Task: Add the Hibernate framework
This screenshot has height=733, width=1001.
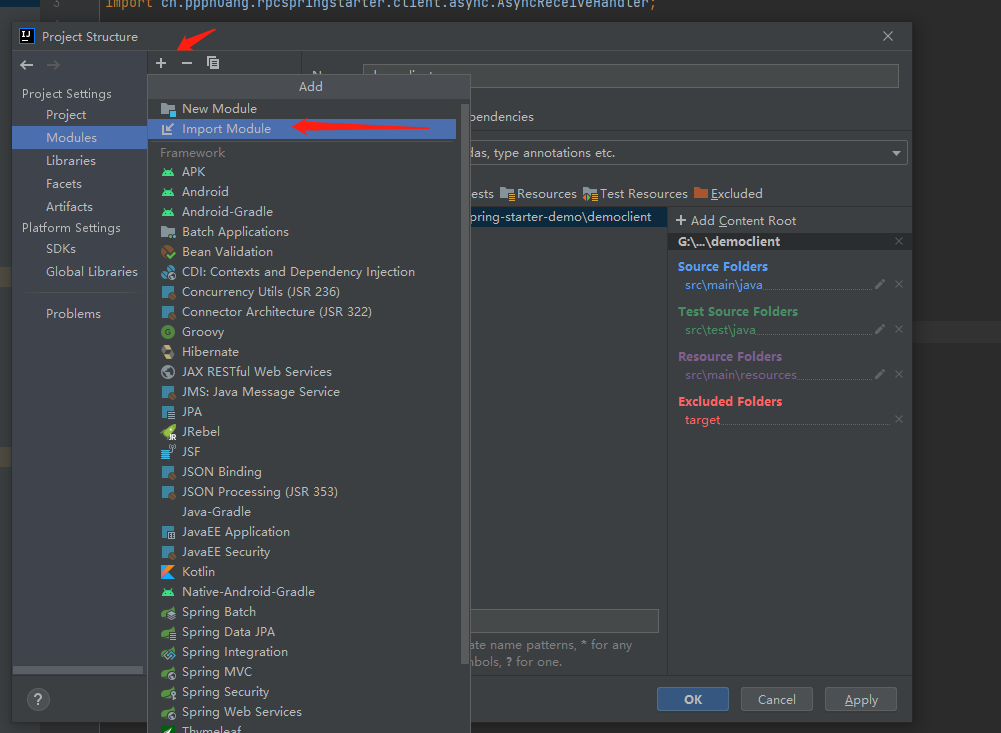Action: click(302, 352)
